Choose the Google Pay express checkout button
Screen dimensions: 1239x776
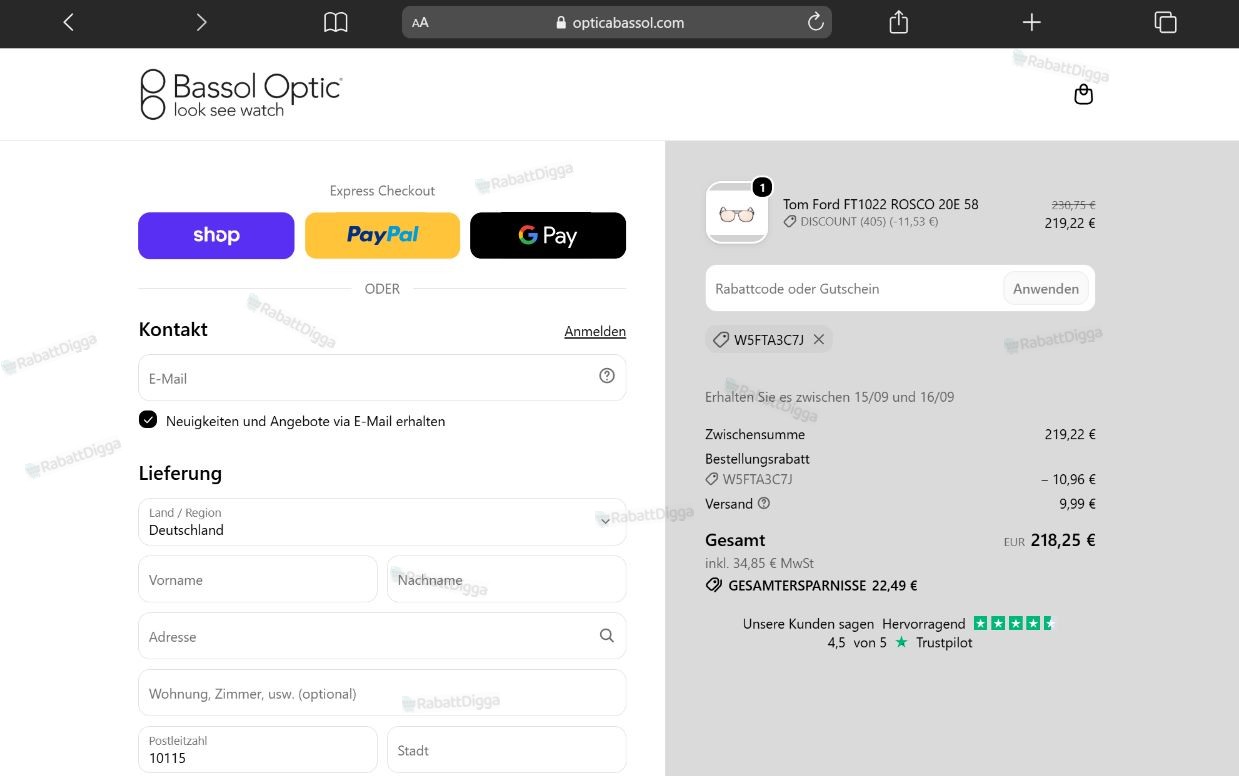[x=548, y=235]
